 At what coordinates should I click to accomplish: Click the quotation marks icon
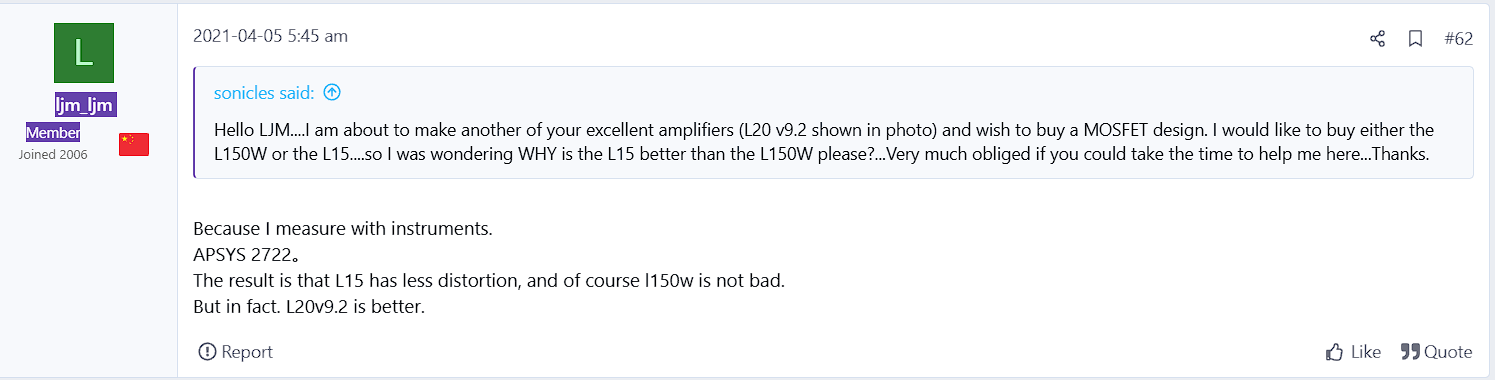(x=1410, y=352)
